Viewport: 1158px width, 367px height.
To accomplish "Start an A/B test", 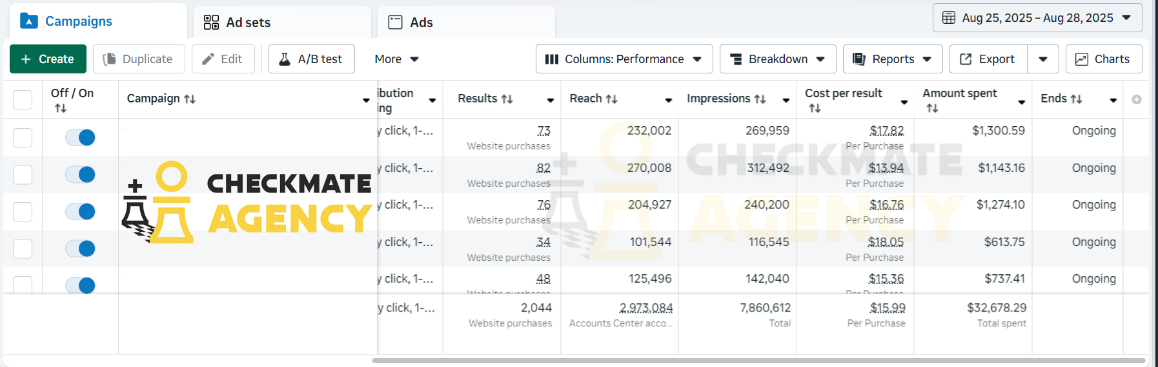I will pos(311,59).
